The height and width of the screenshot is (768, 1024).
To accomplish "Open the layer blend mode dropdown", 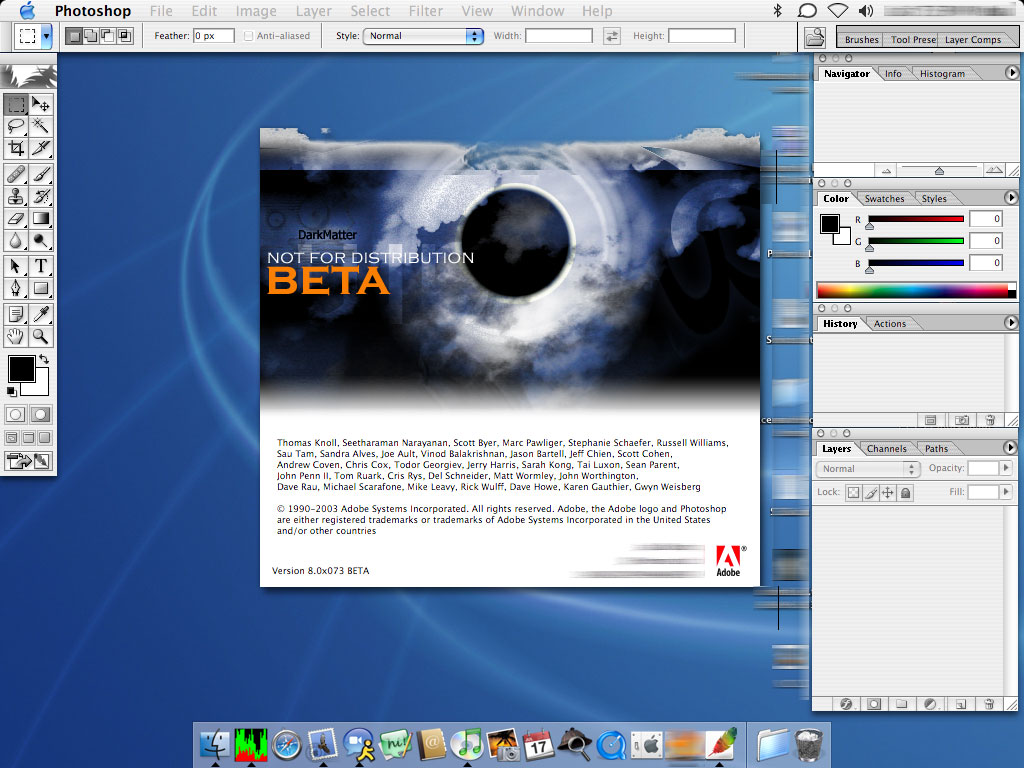I will click(x=867, y=468).
